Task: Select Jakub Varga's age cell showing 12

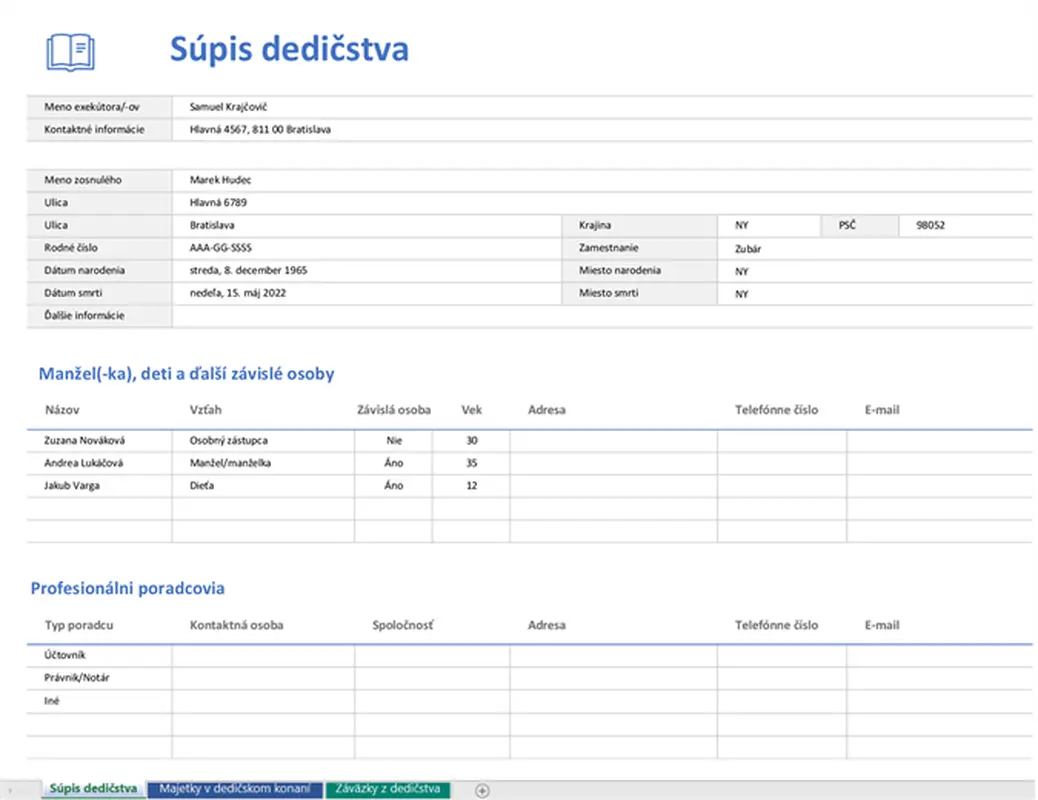Action: (x=471, y=486)
